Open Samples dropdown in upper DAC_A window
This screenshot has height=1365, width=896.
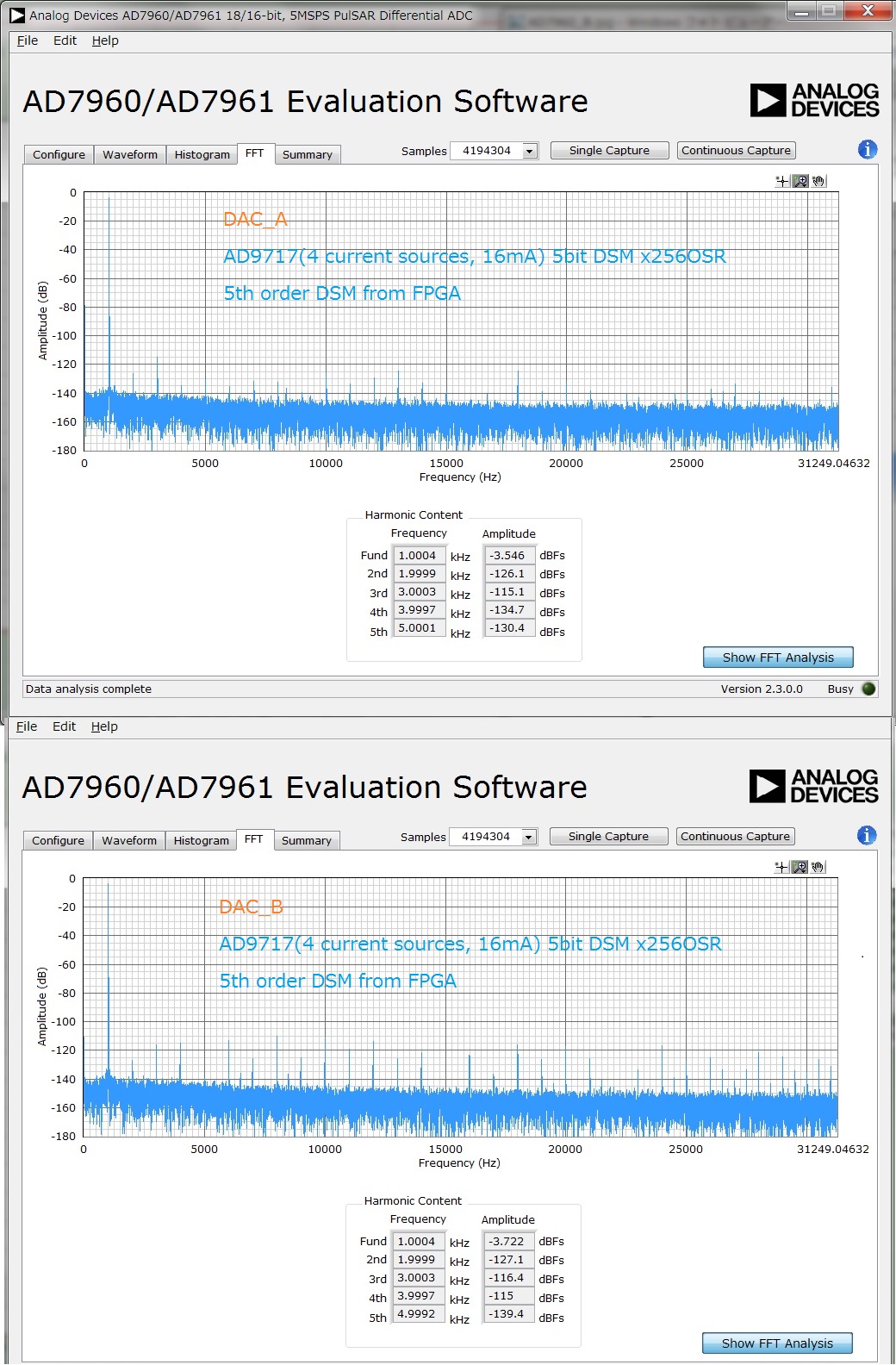click(x=530, y=151)
